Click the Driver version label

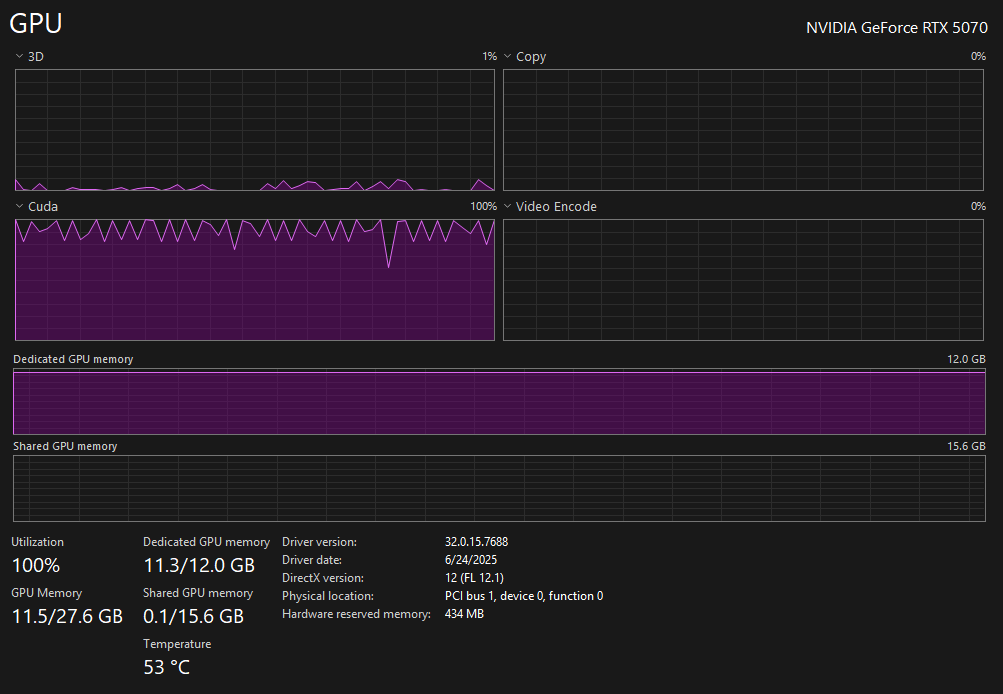[319, 542]
